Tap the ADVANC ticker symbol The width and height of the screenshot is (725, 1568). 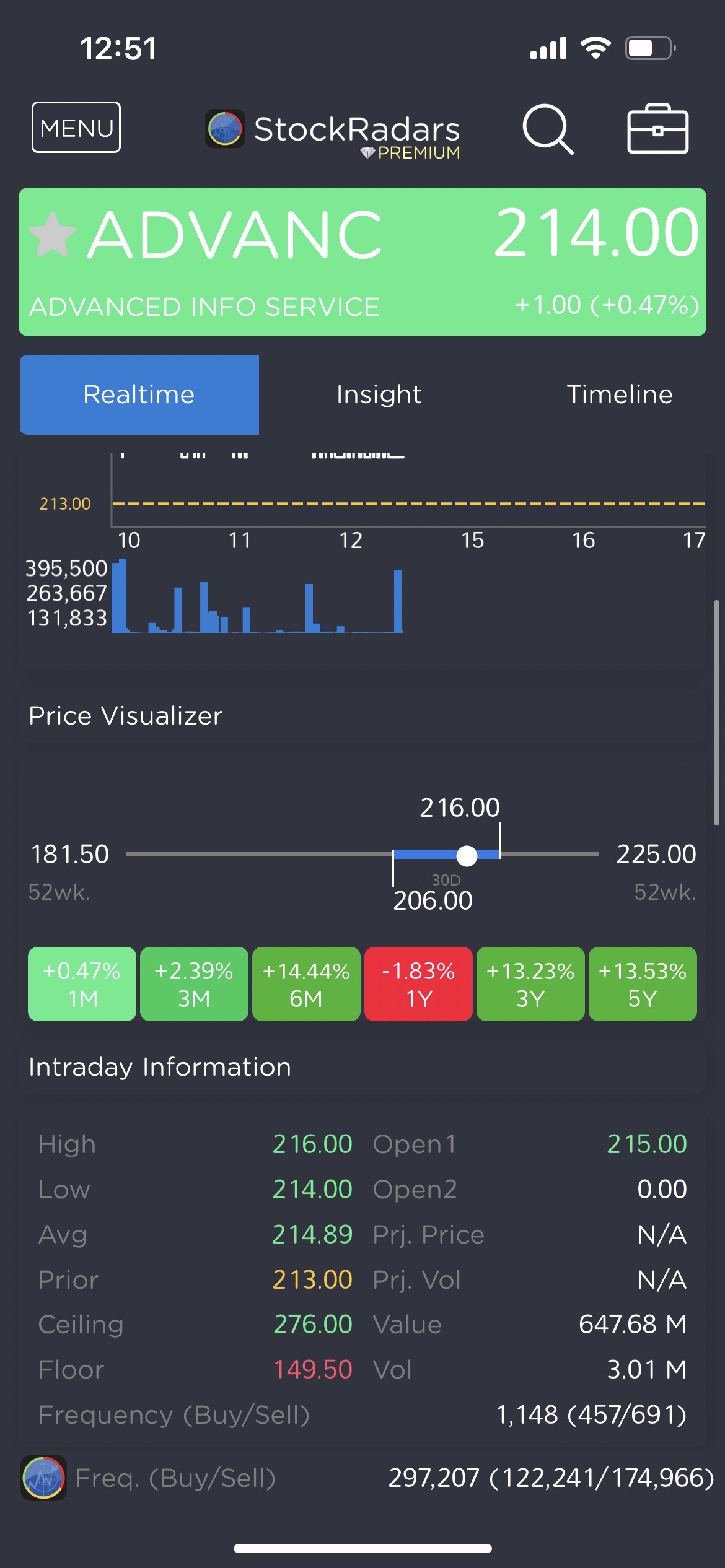235,234
